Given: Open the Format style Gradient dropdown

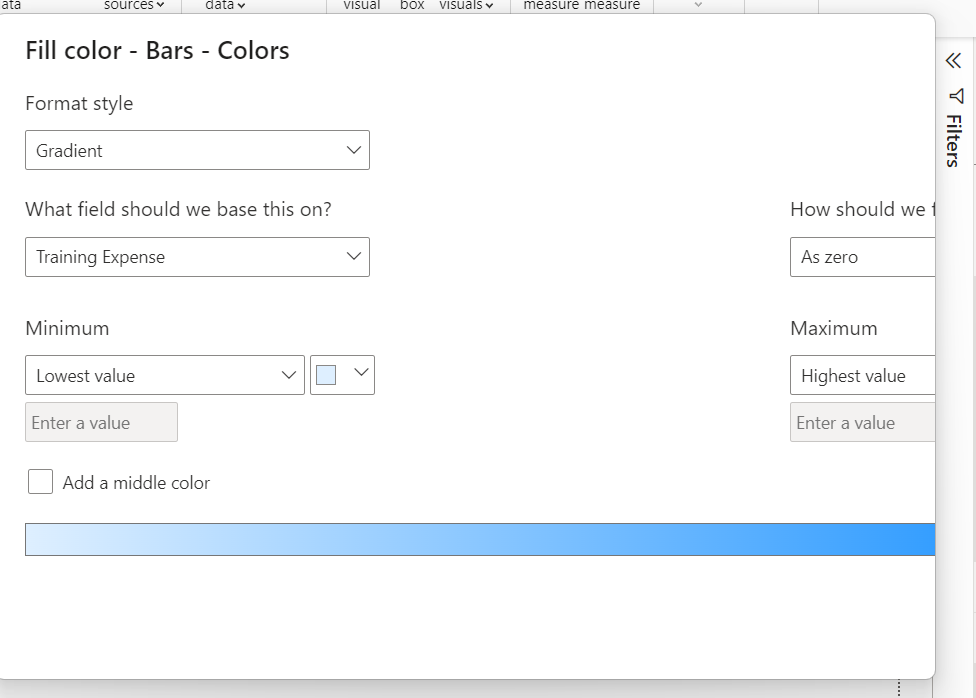Looking at the screenshot, I should tap(197, 150).
